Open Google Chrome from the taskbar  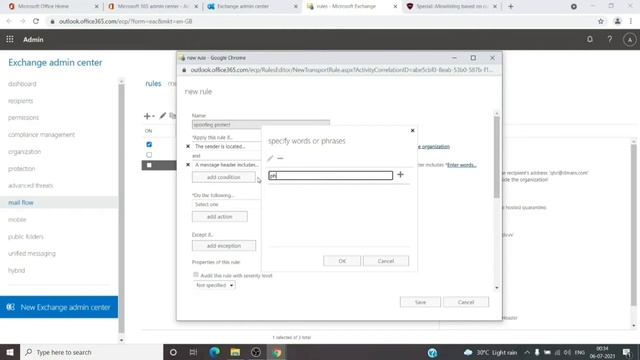(x=277, y=352)
